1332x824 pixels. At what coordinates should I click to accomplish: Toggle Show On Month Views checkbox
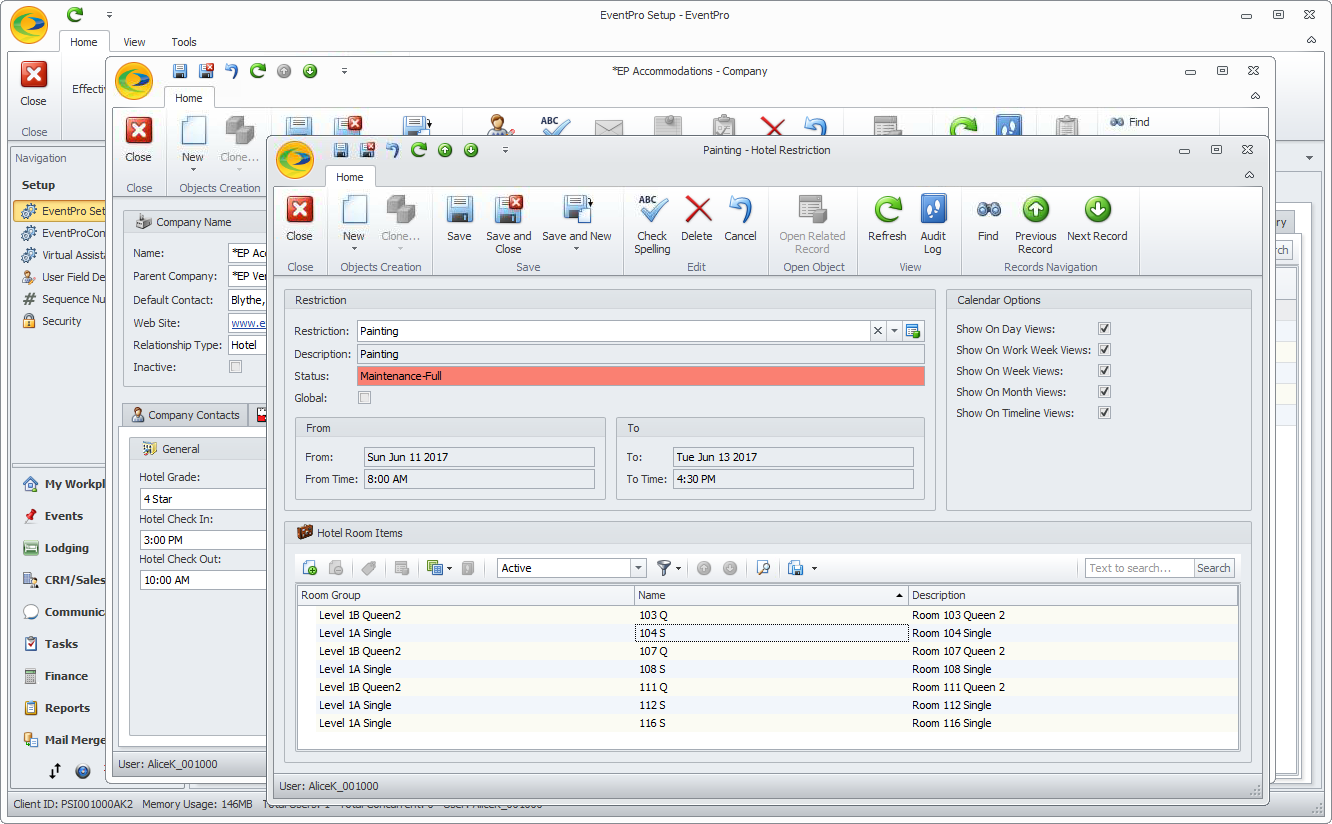pos(1105,392)
